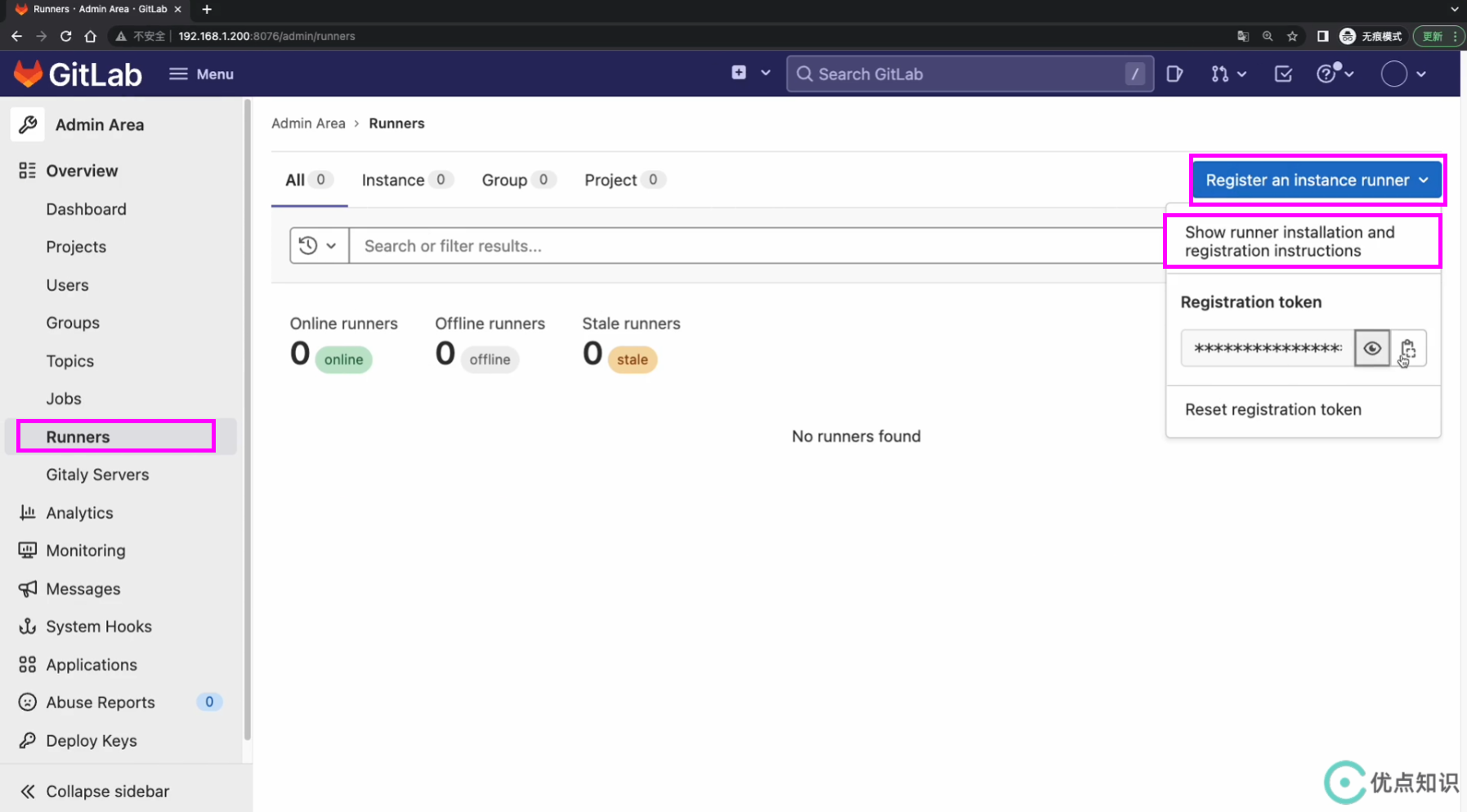Click the System Hooks anchor icon

pos(27,626)
